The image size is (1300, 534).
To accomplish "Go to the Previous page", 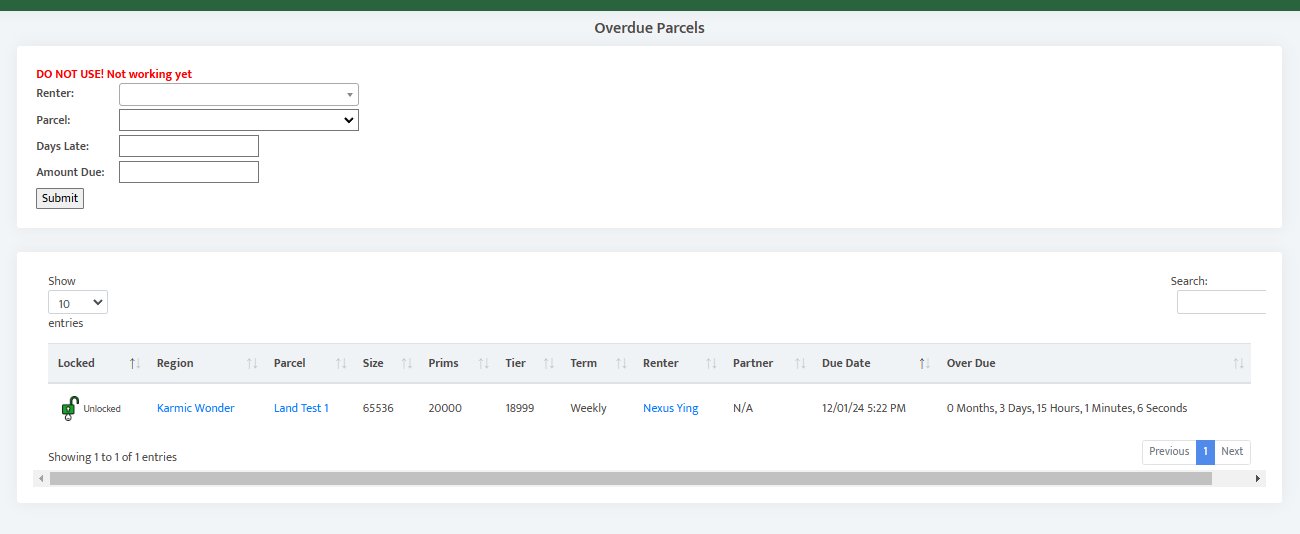I will 1169,451.
